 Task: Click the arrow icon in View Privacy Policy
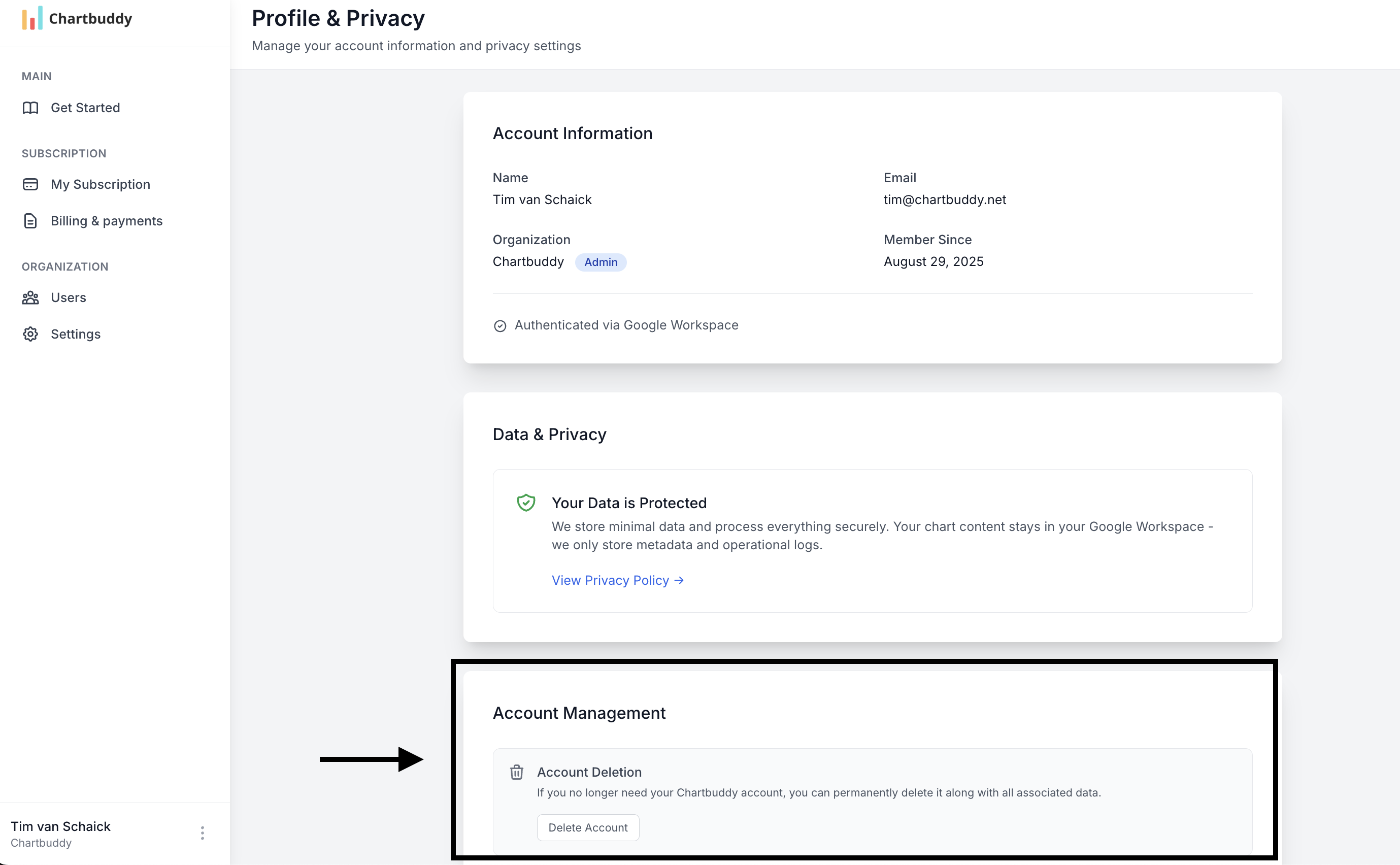[x=679, y=580]
